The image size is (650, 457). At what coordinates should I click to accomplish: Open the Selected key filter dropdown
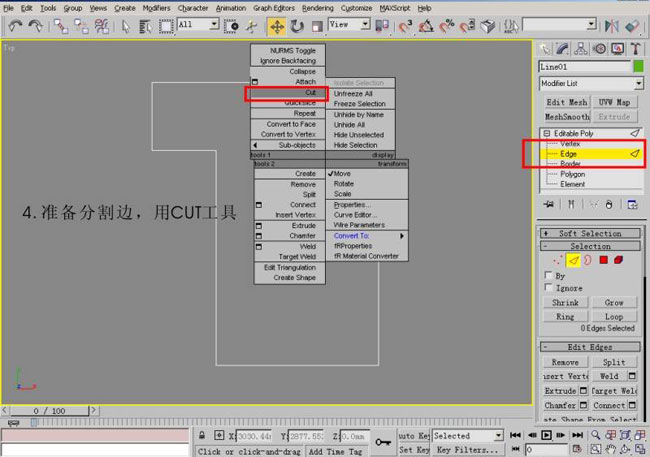[498, 436]
